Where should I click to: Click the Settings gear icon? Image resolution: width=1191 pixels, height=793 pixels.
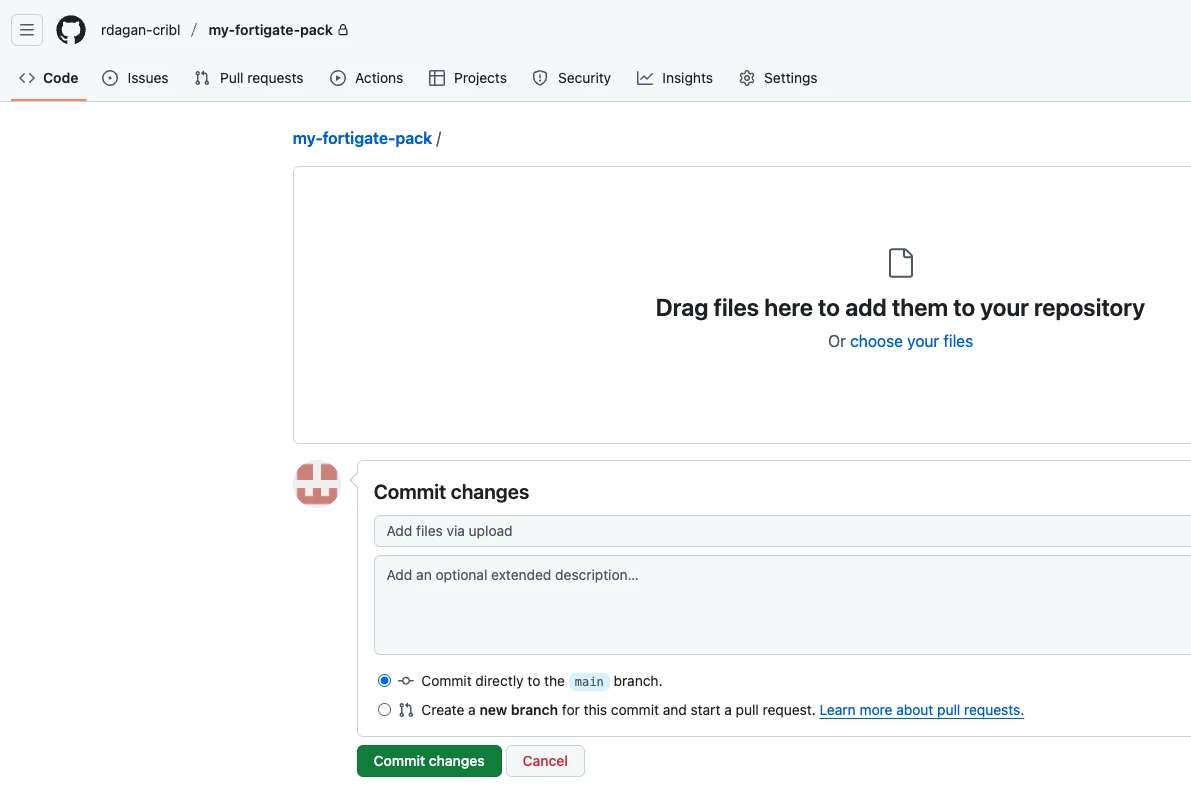click(747, 78)
